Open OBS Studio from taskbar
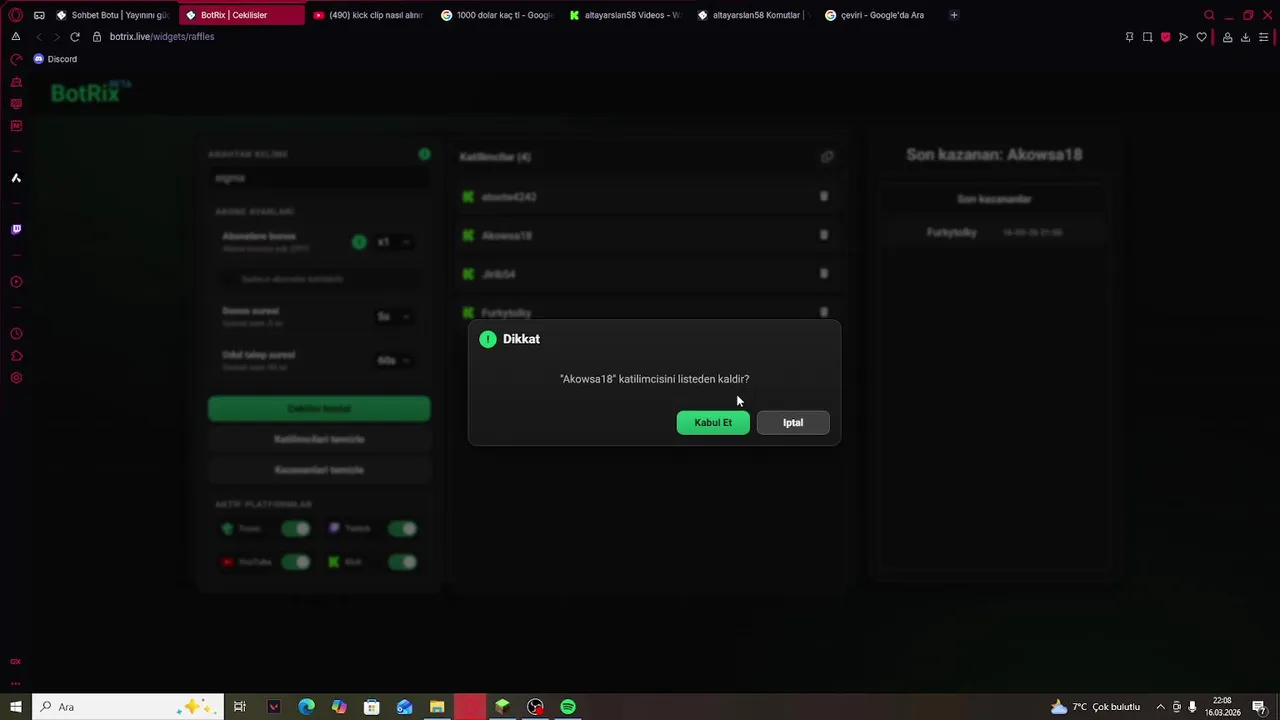Screen dimensions: 1280x720 535,707
